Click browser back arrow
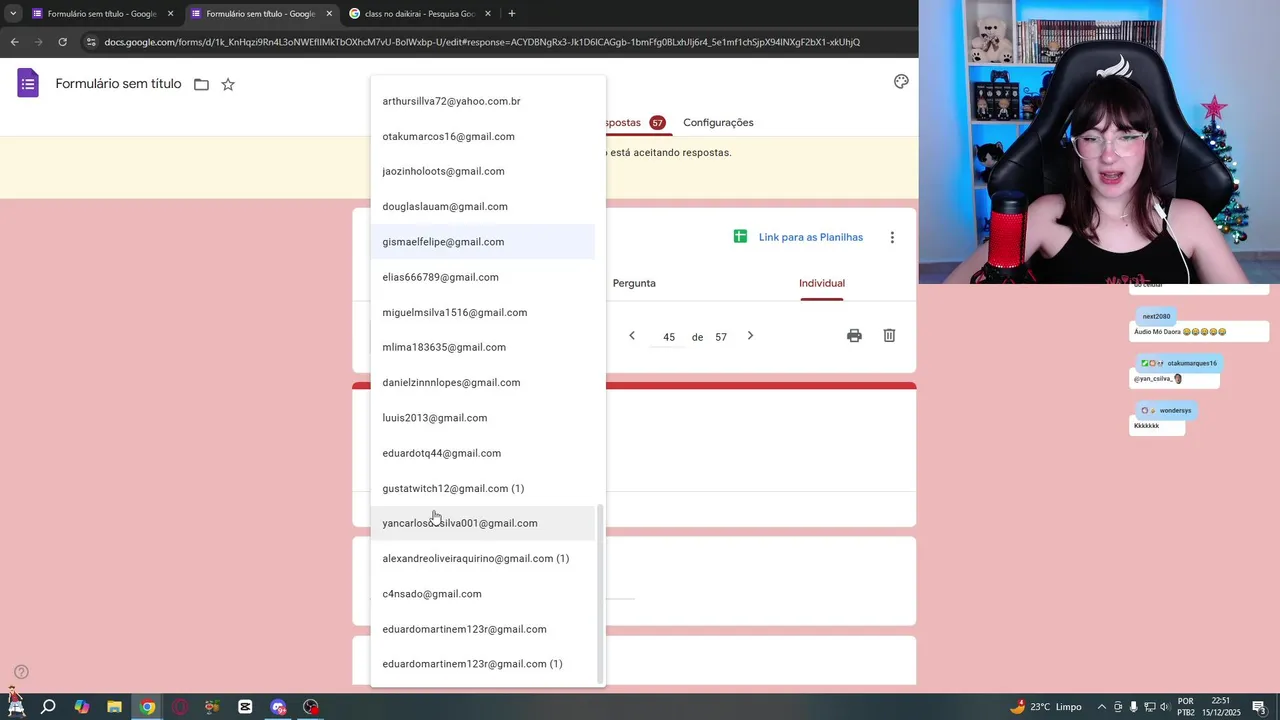Viewport: 1280px width, 720px height. click(x=14, y=42)
